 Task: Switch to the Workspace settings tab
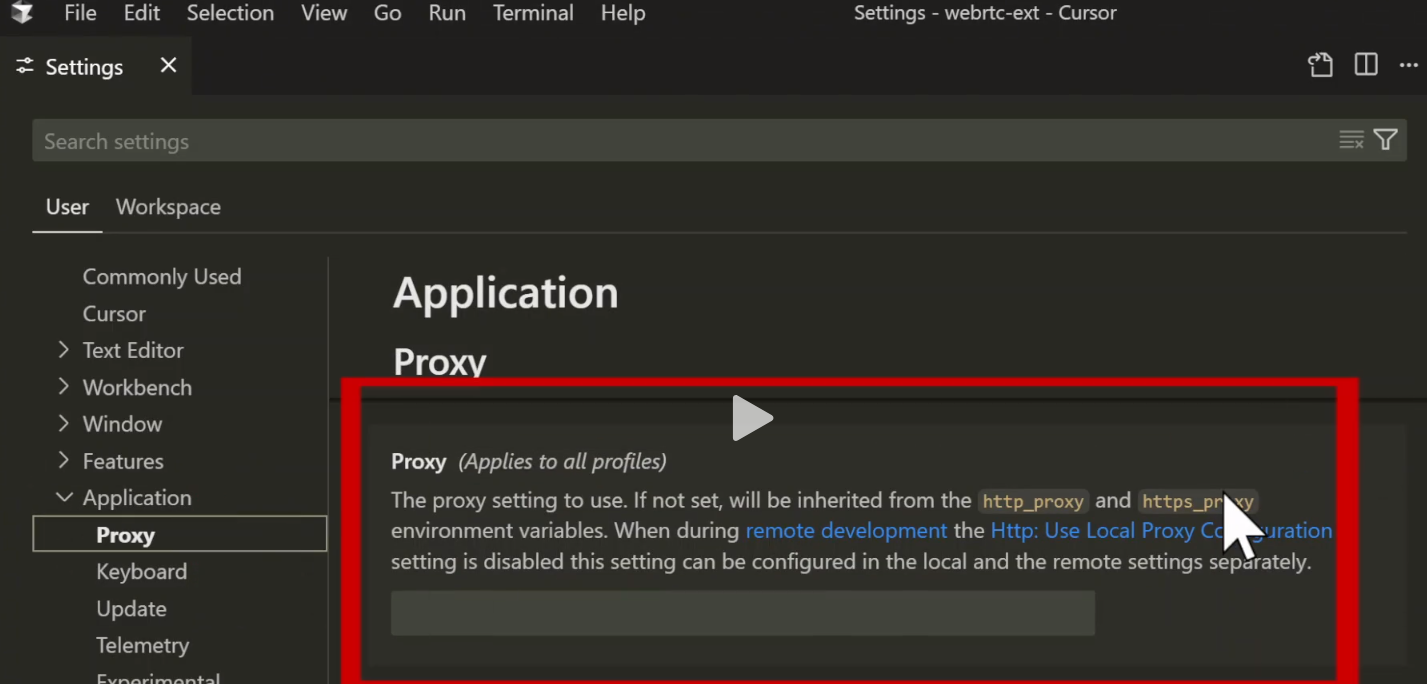click(168, 207)
